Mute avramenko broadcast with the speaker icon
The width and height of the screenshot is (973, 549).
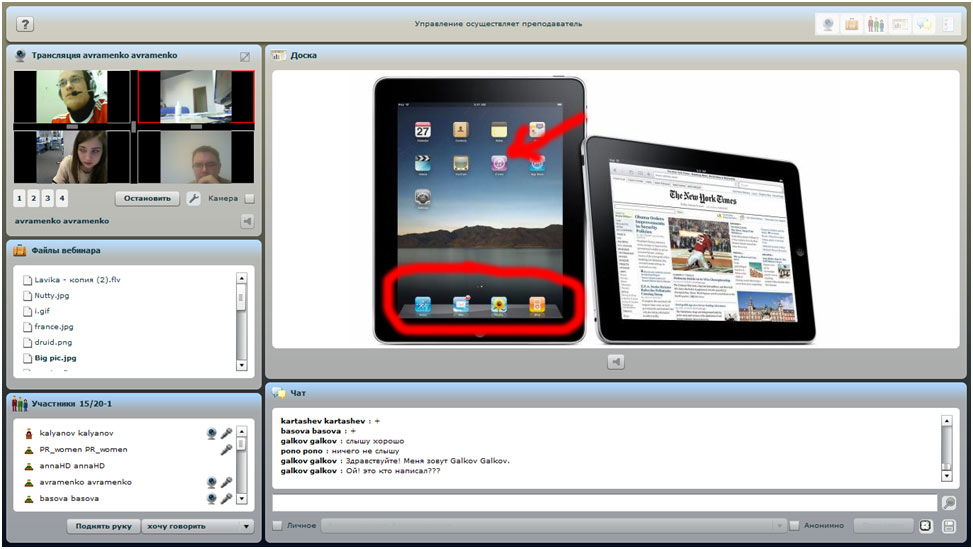pos(247,221)
